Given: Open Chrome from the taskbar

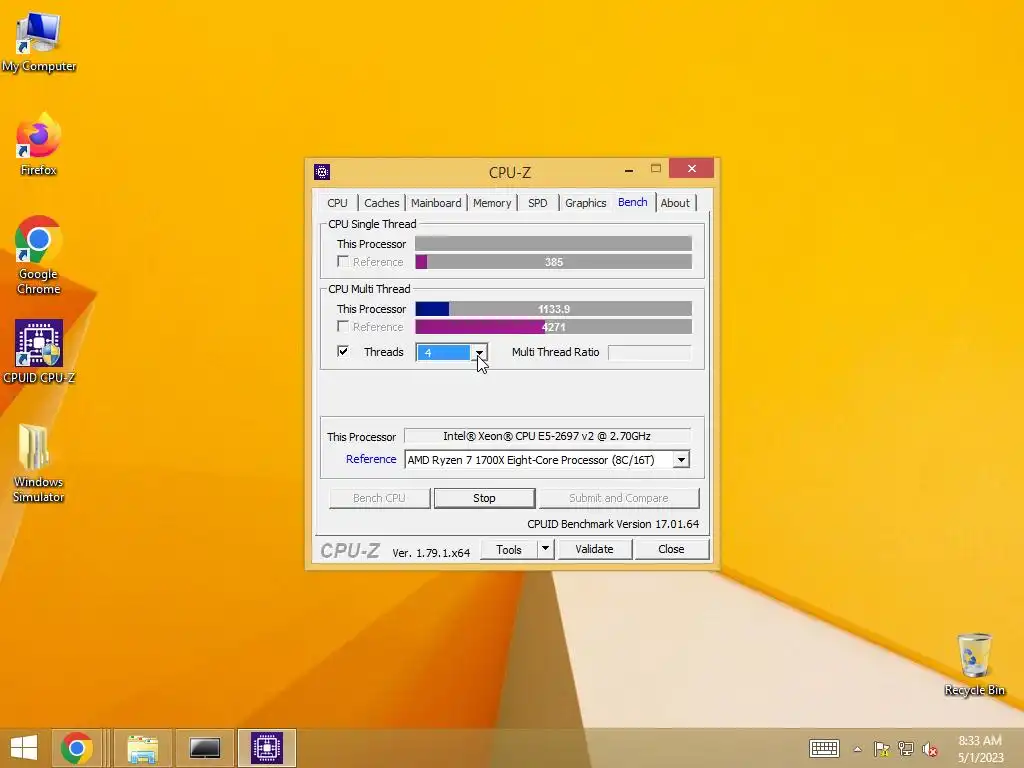Looking at the screenshot, I should coord(77,748).
